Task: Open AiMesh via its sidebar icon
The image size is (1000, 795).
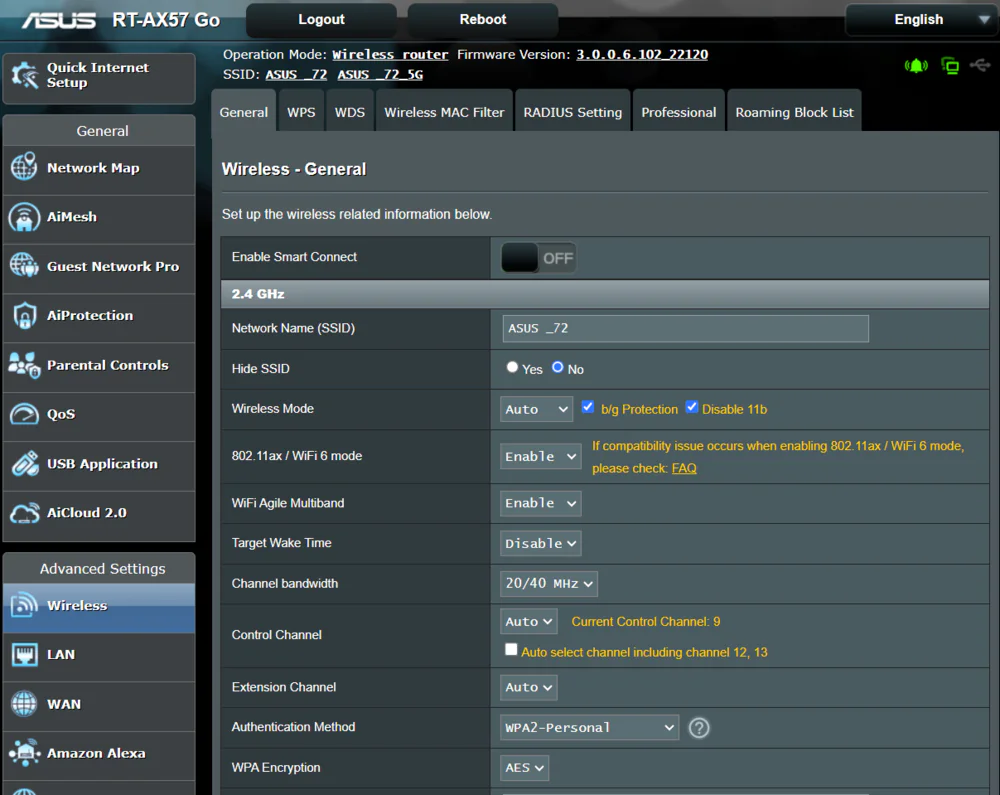Action: (x=24, y=217)
